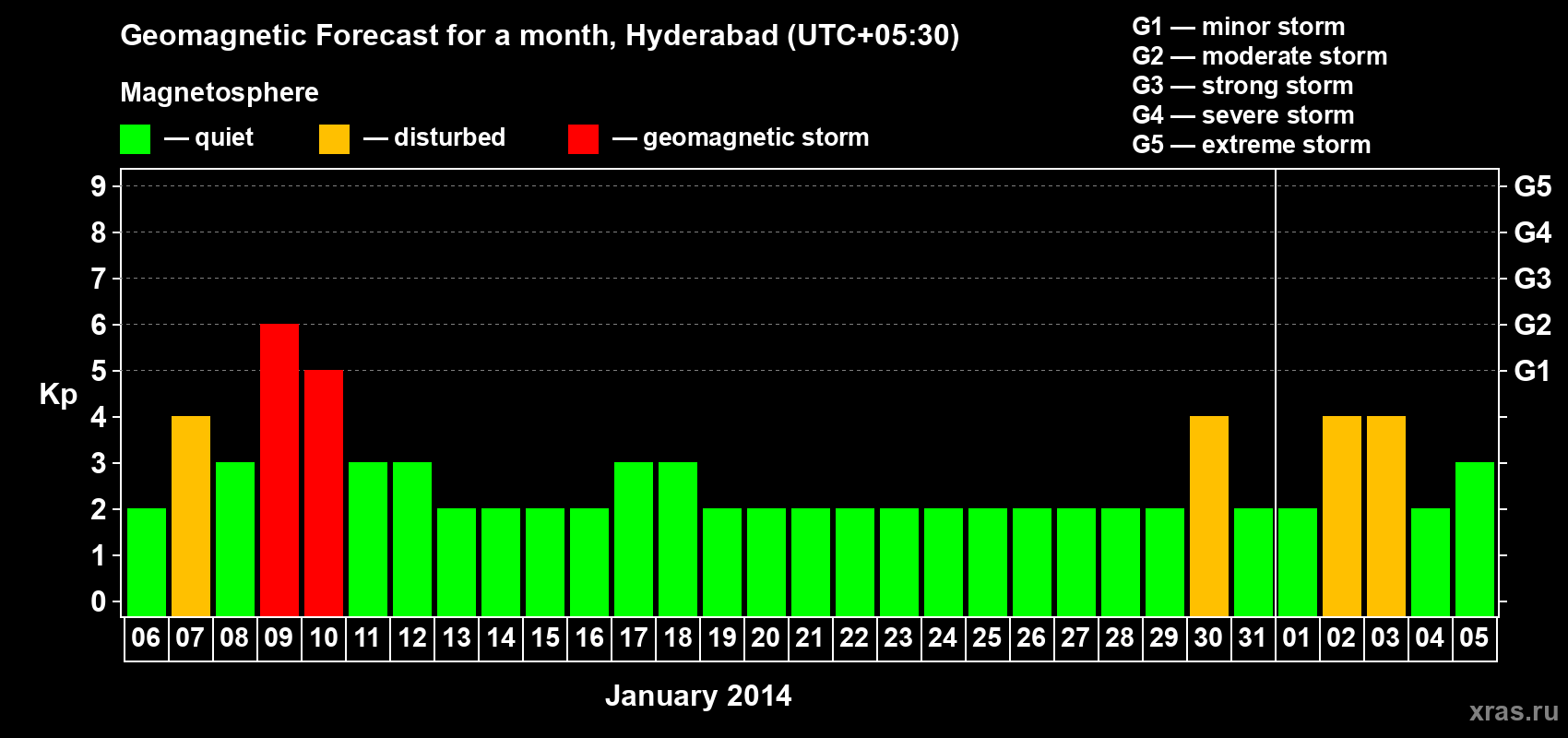Click the date label '09' on the axis
Viewport: 1568px width, 738px height.
[x=279, y=637]
